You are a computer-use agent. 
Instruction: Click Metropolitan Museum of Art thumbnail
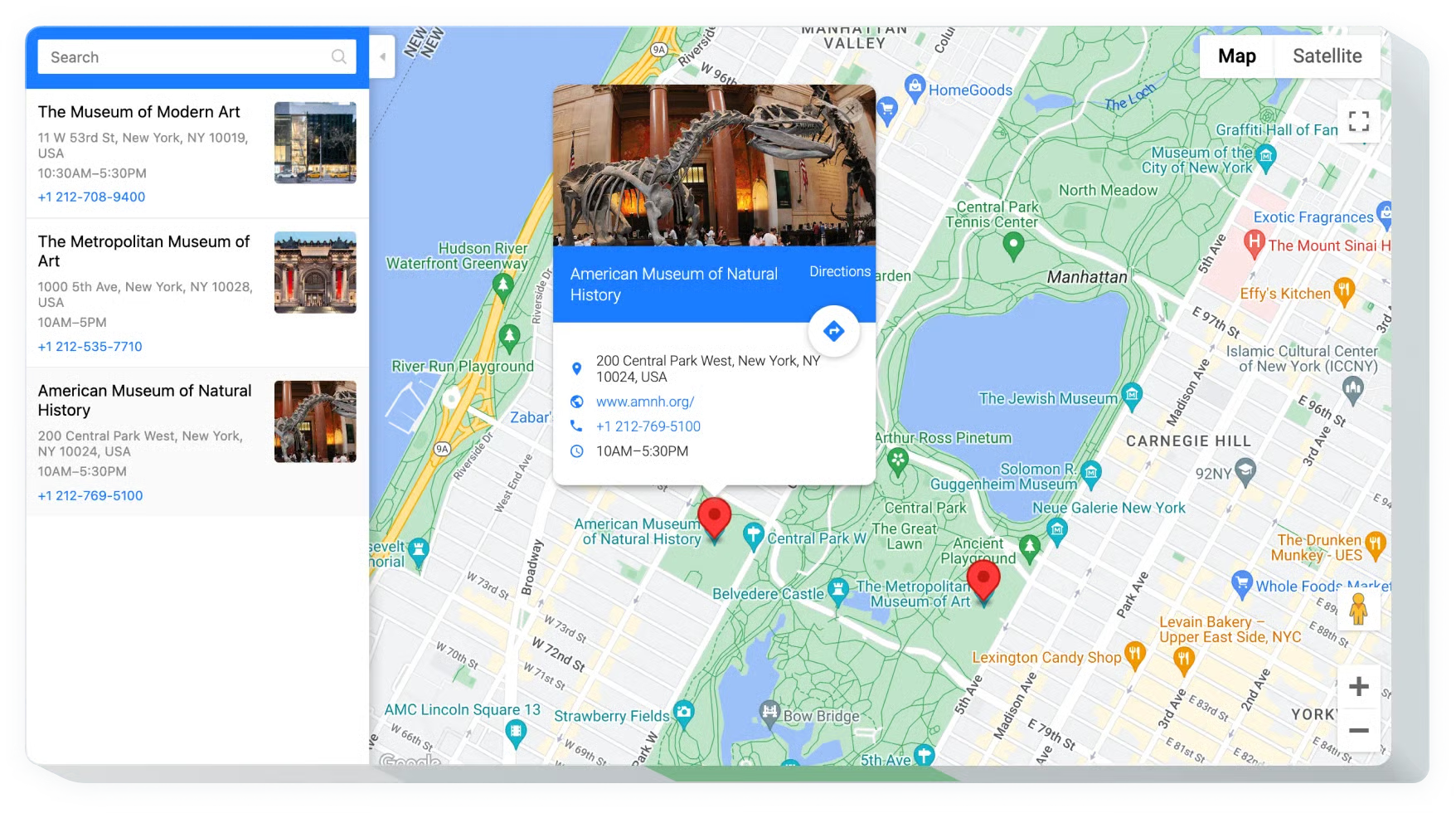coord(315,272)
